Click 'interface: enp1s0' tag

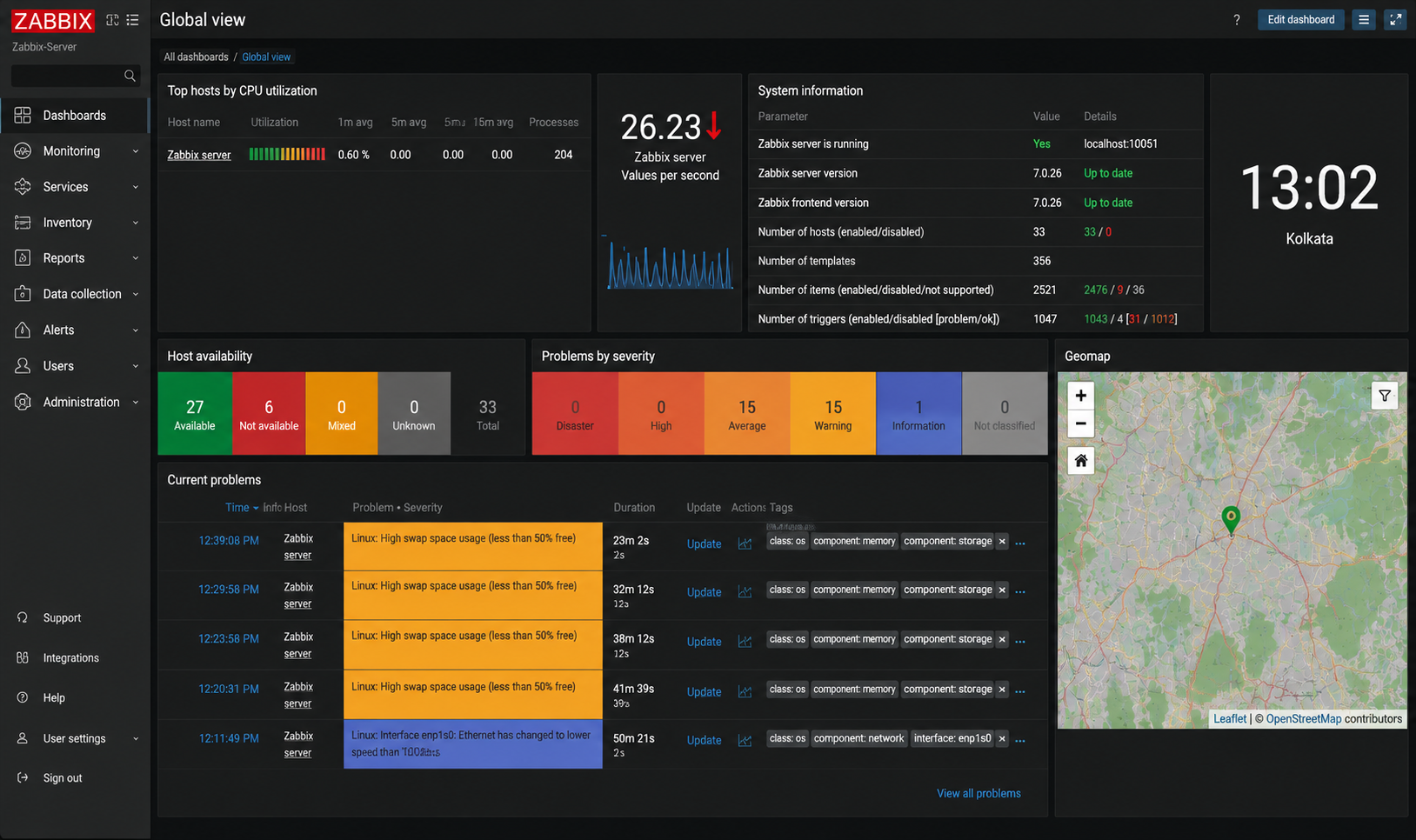pyautogui.click(x=952, y=739)
